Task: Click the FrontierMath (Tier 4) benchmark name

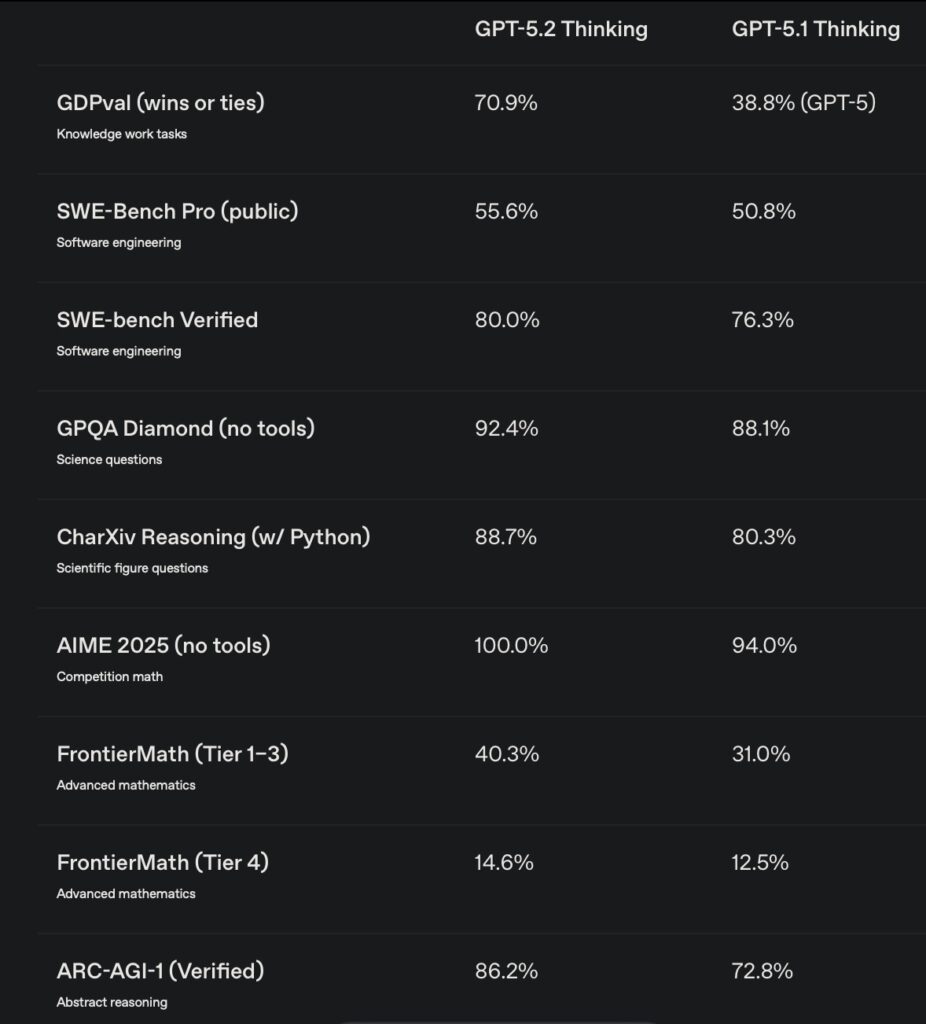Action: [x=163, y=862]
